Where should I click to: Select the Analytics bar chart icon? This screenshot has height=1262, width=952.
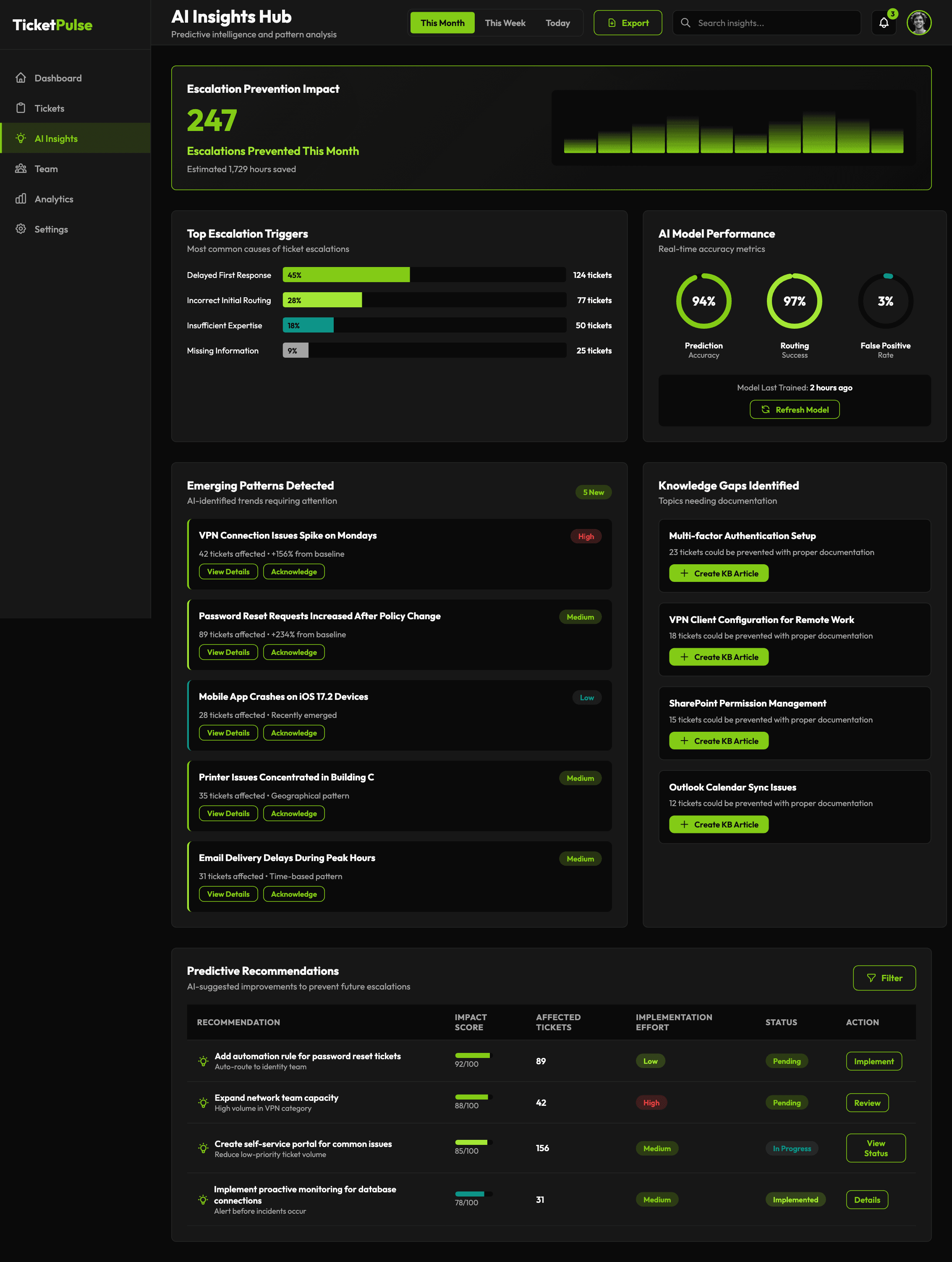(21, 199)
